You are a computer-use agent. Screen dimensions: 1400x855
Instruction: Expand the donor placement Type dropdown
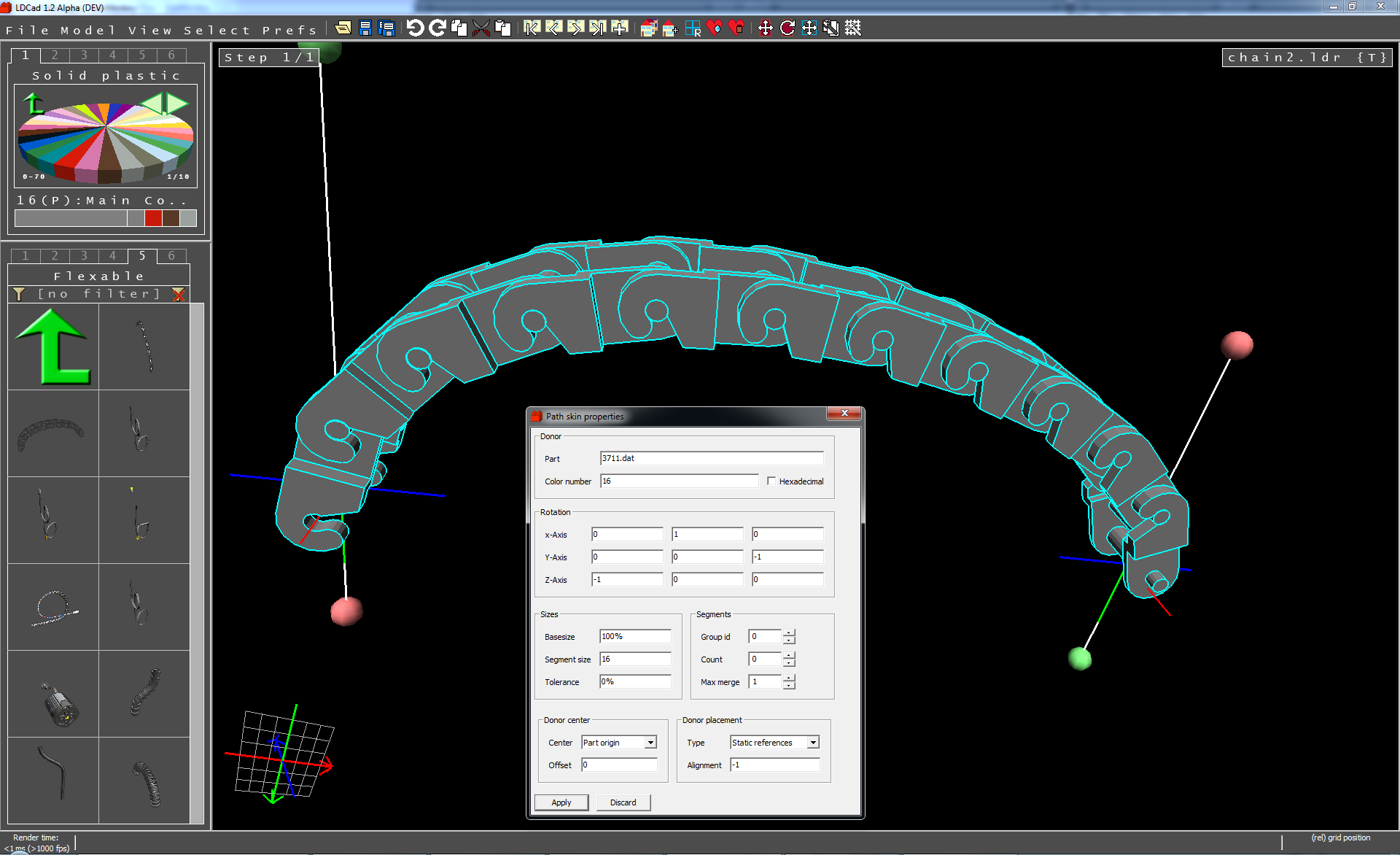[813, 743]
